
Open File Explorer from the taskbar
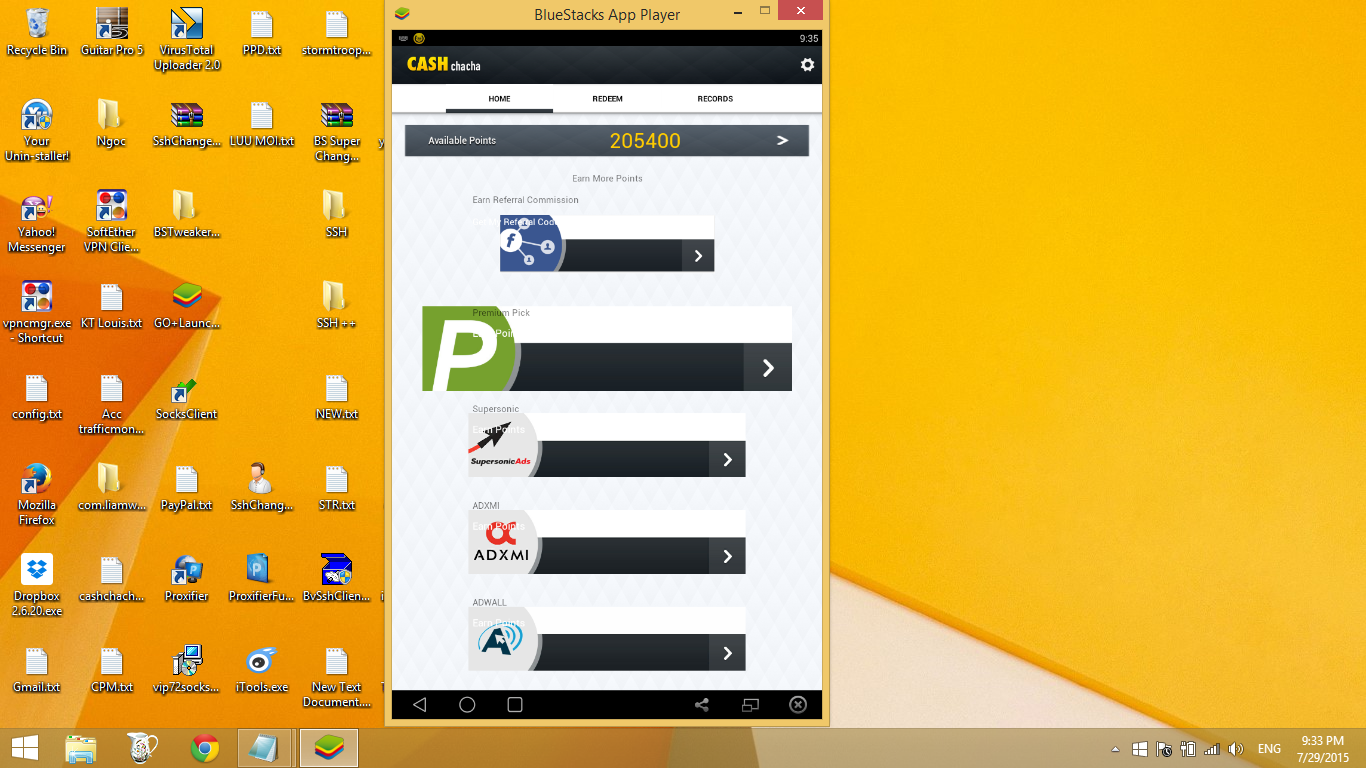(80, 748)
